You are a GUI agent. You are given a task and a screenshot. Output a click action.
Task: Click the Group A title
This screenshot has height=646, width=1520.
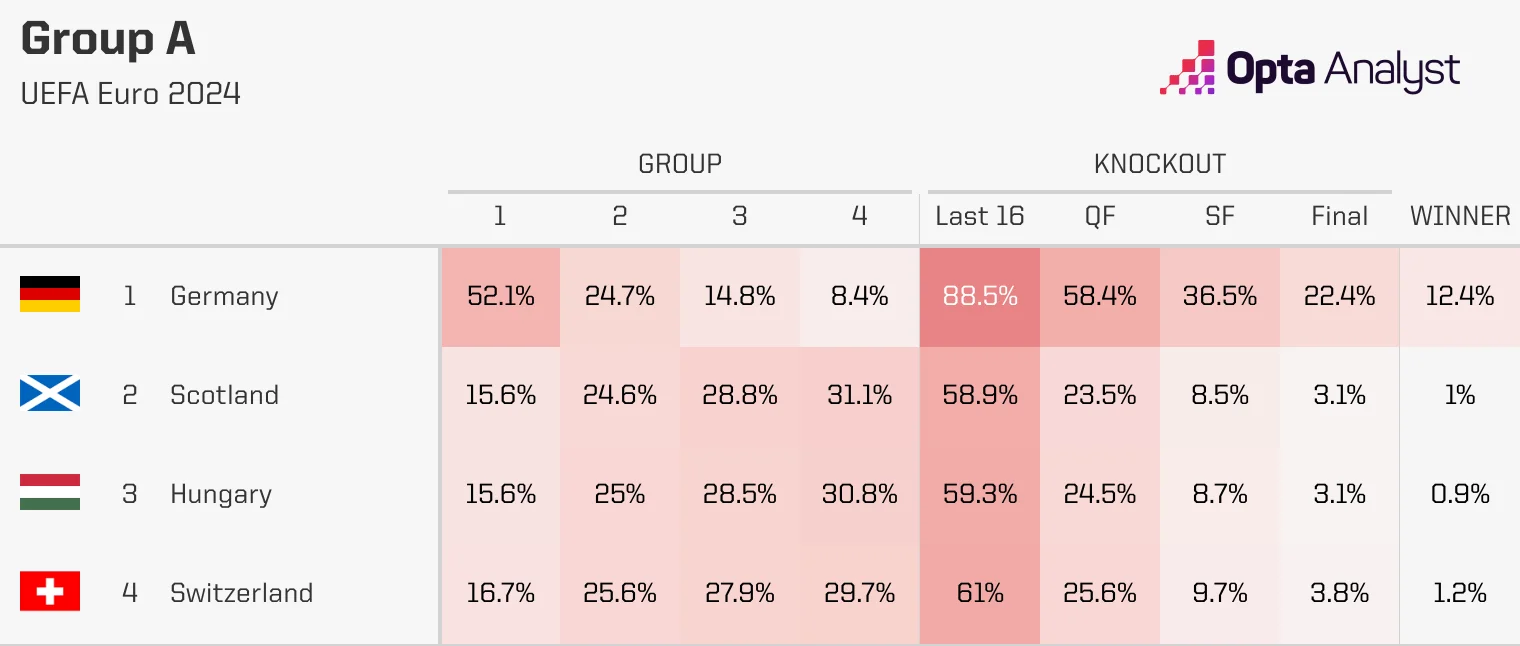[108, 40]
